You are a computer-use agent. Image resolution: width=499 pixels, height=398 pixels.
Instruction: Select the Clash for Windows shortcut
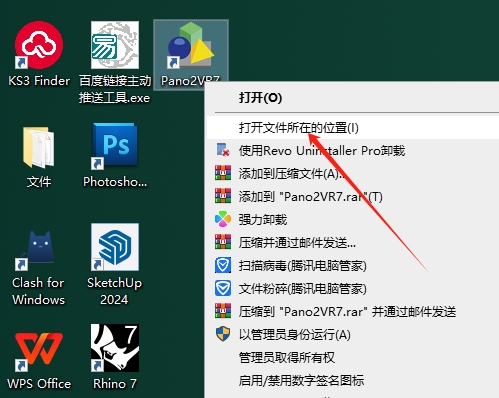pyautogui.click(x=39, y=267)
